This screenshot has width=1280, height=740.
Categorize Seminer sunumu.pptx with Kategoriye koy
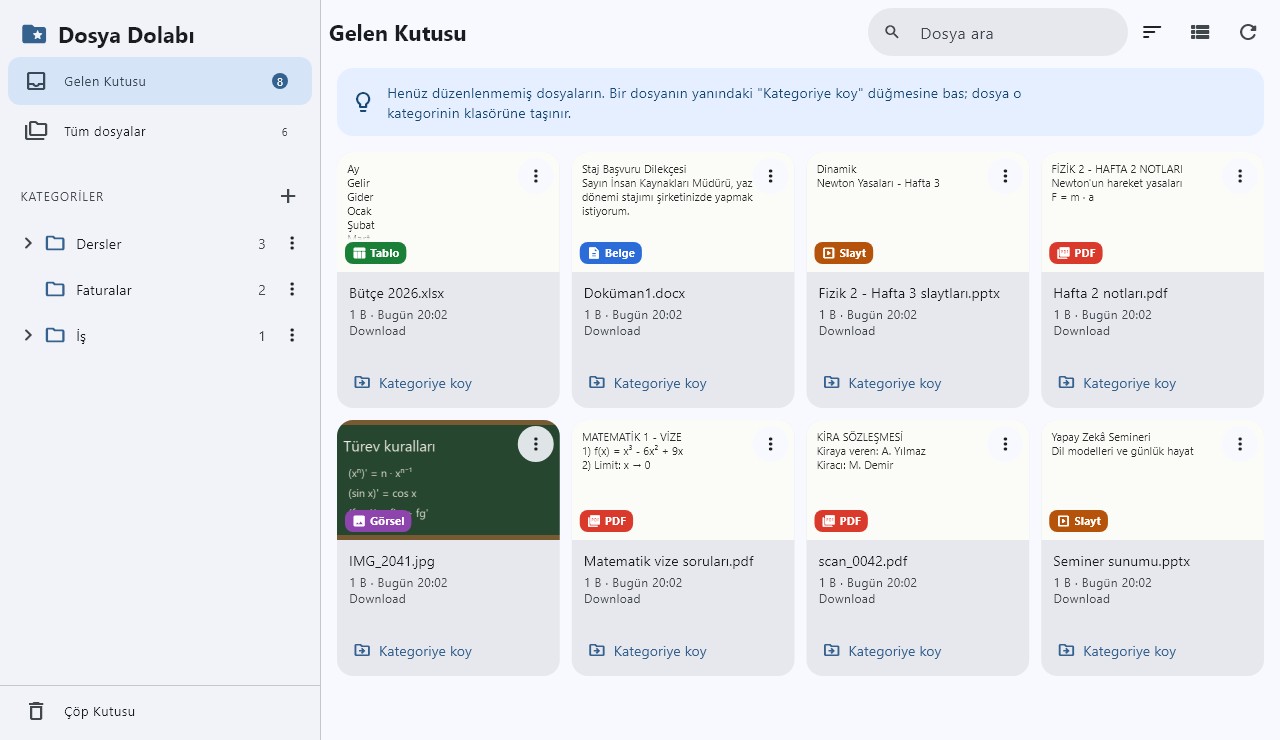point(1116,651)
